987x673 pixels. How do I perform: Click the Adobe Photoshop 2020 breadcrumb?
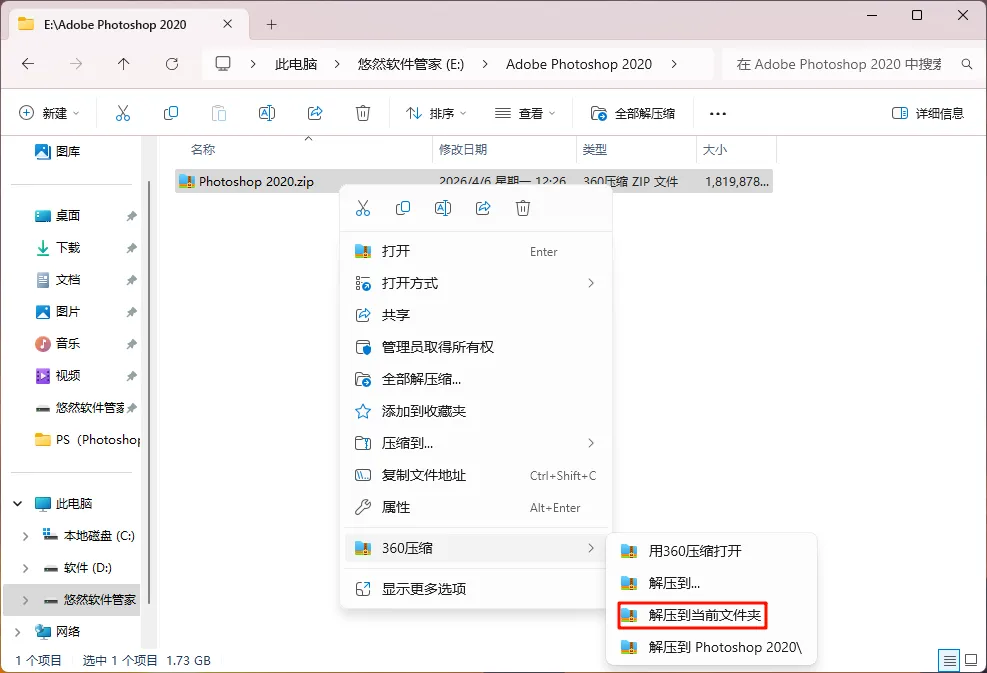coord(578,64)
